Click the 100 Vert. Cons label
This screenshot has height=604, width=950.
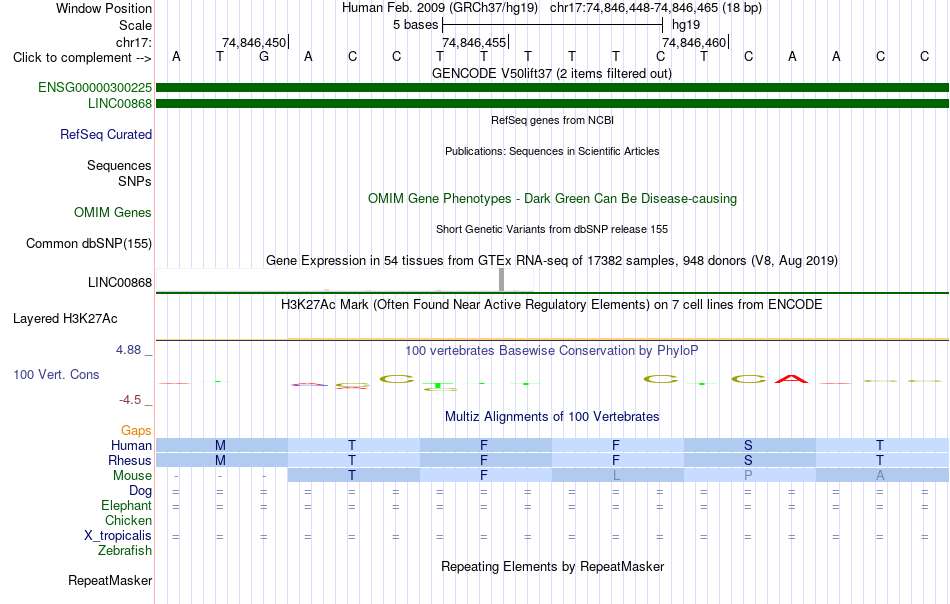[x=56, y=374]
